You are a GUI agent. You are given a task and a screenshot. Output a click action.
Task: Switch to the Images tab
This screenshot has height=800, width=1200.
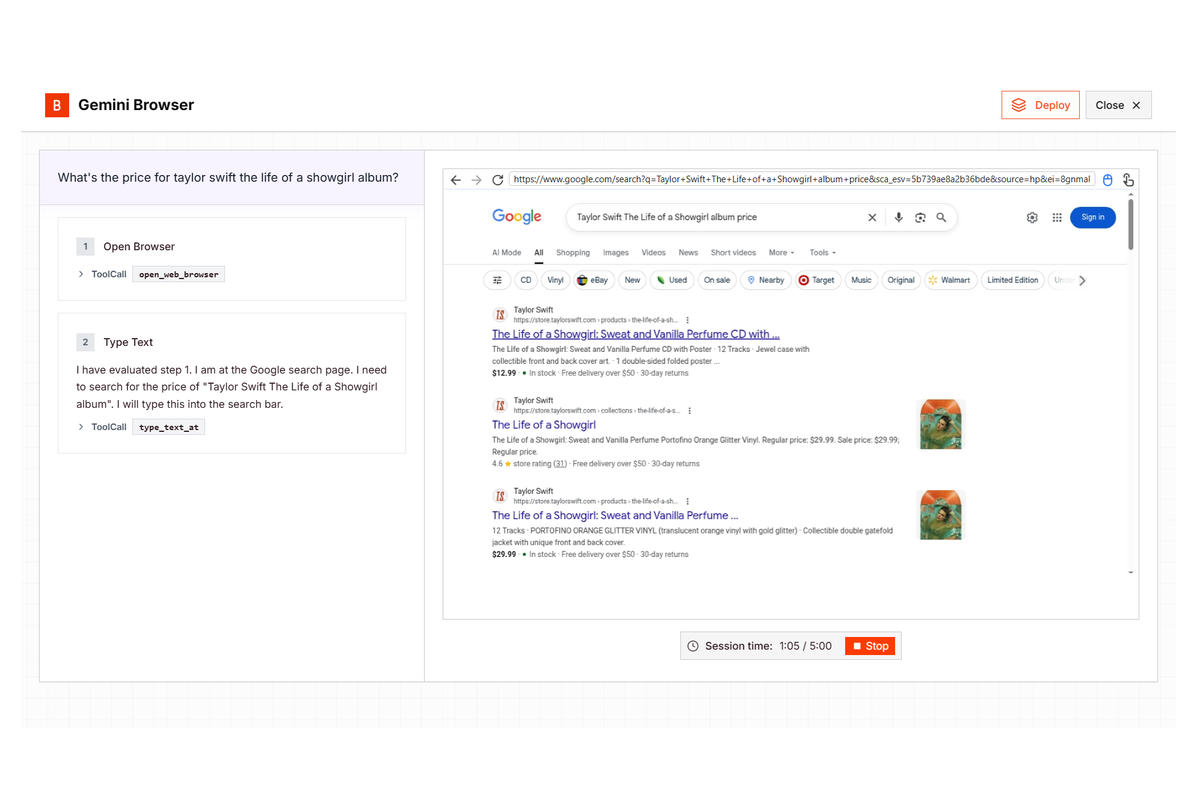(615, 252)
